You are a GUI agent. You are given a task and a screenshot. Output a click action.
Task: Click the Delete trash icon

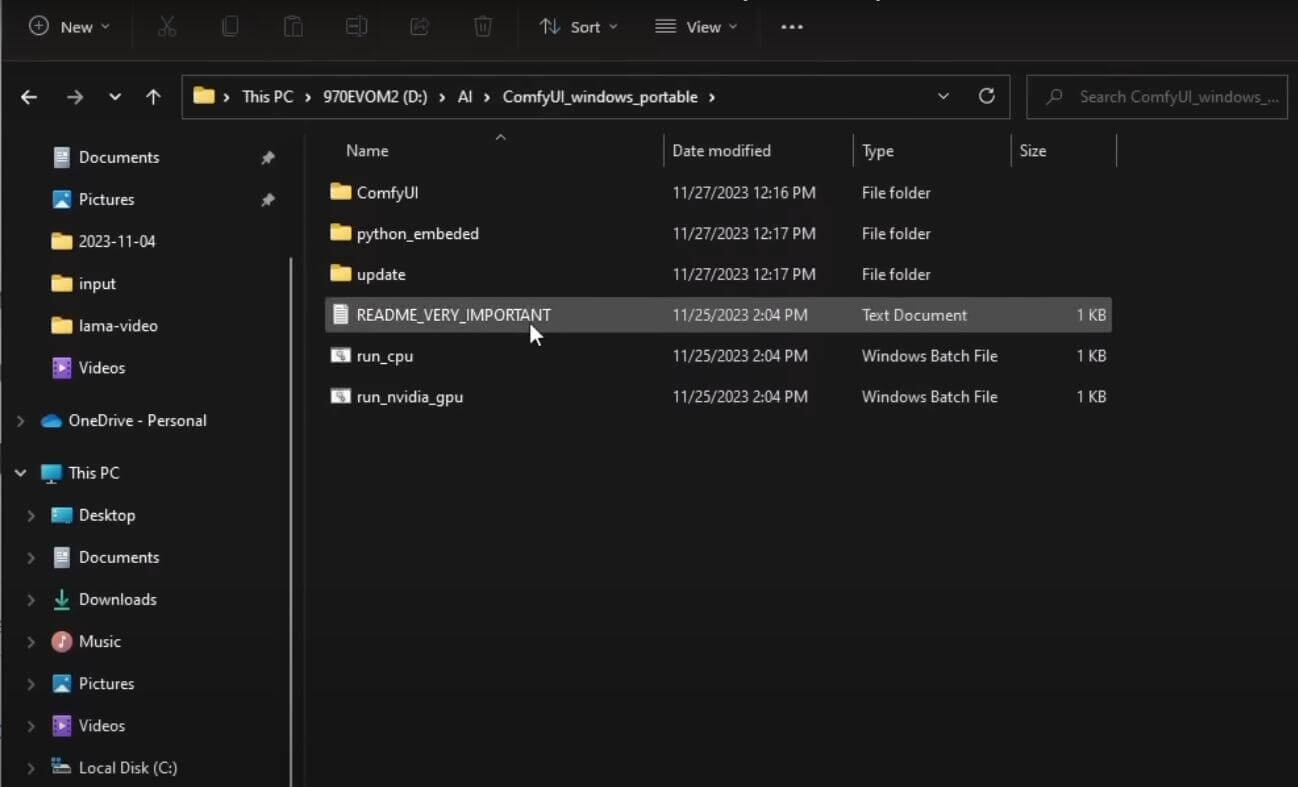pyautogui.click(x=483, y=27)
